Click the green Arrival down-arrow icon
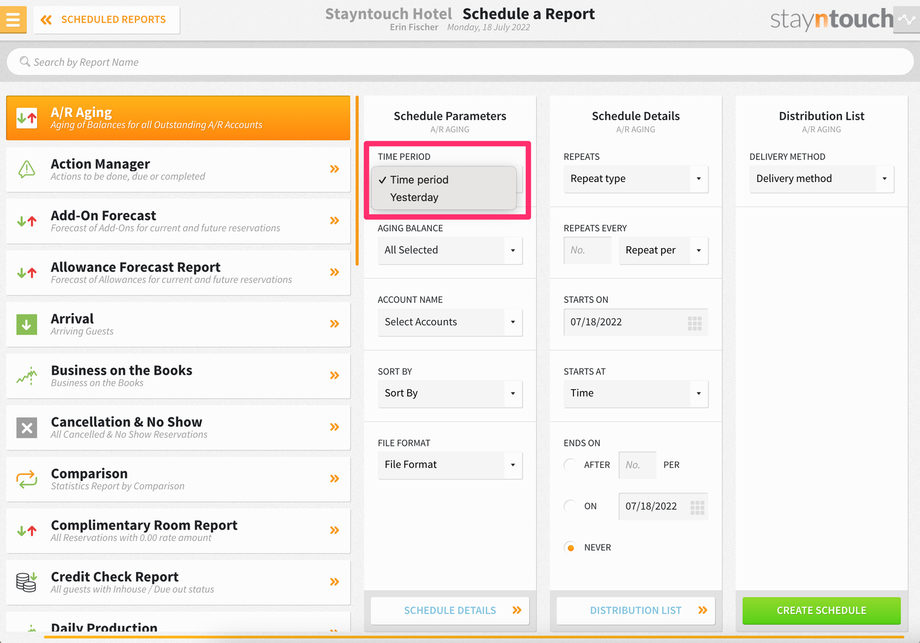Viewport: 920px width, 643px height. pyautogui.click(x=26, y=324)
